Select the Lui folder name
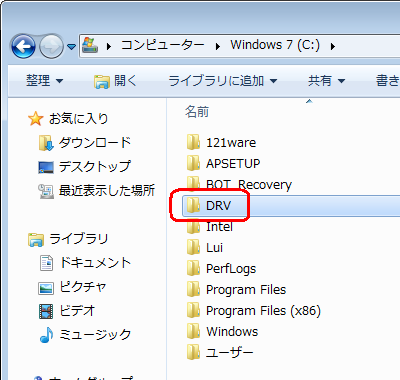The height and width of the screenshot is (380, 400). (x=214, y=248)
